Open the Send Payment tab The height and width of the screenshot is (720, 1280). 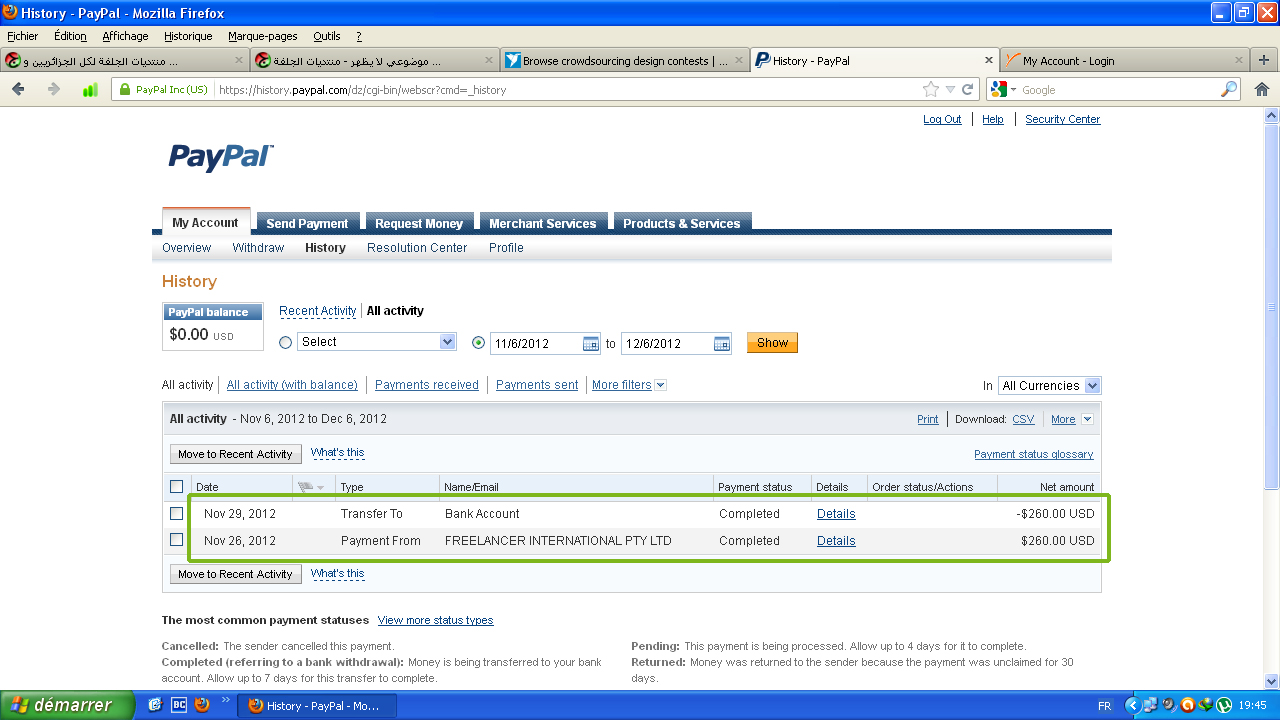(307, 223)
